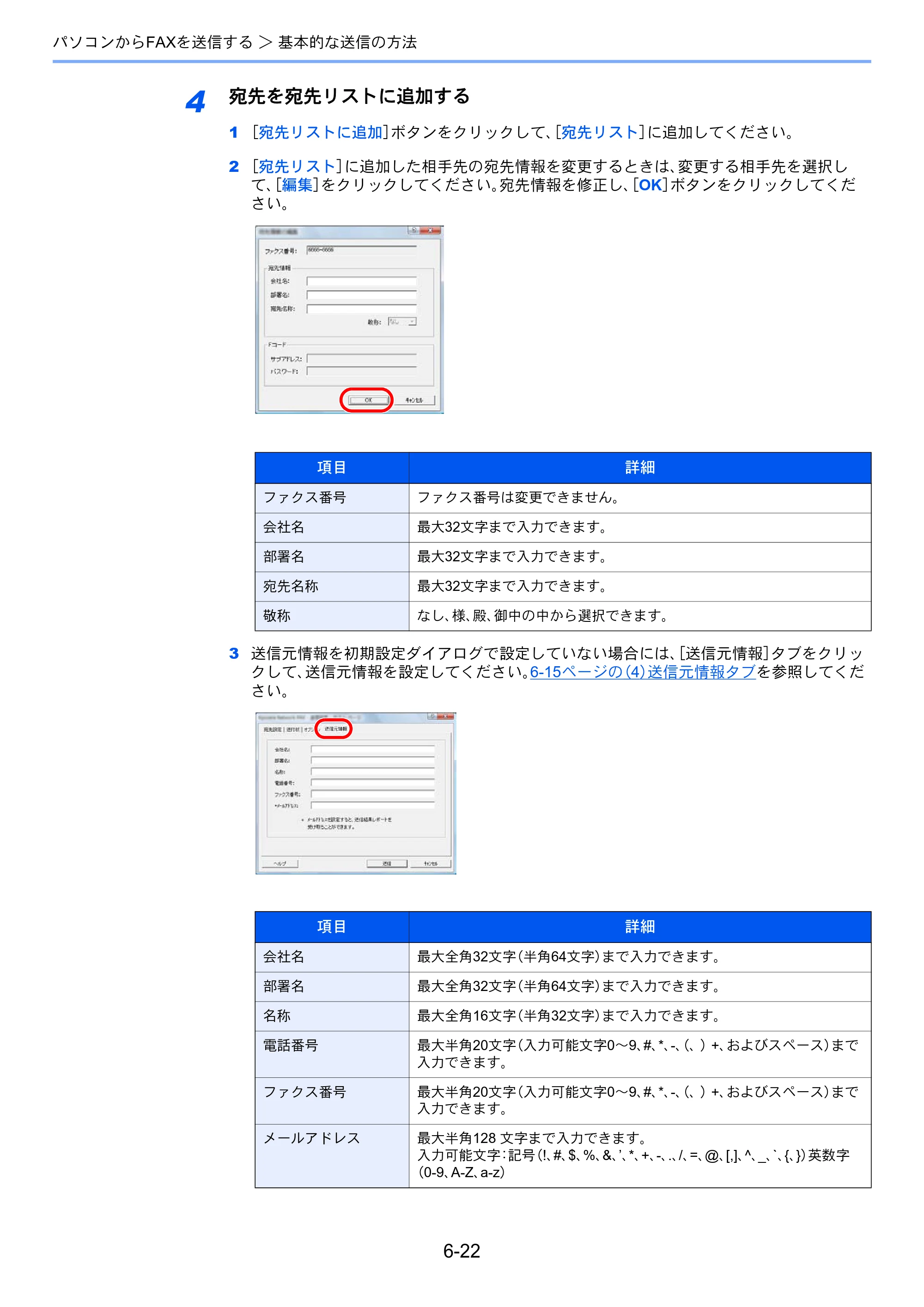Click the page number 6-22
The width and height of the screenshot is (924, 1307).
tap(462, 1251)
